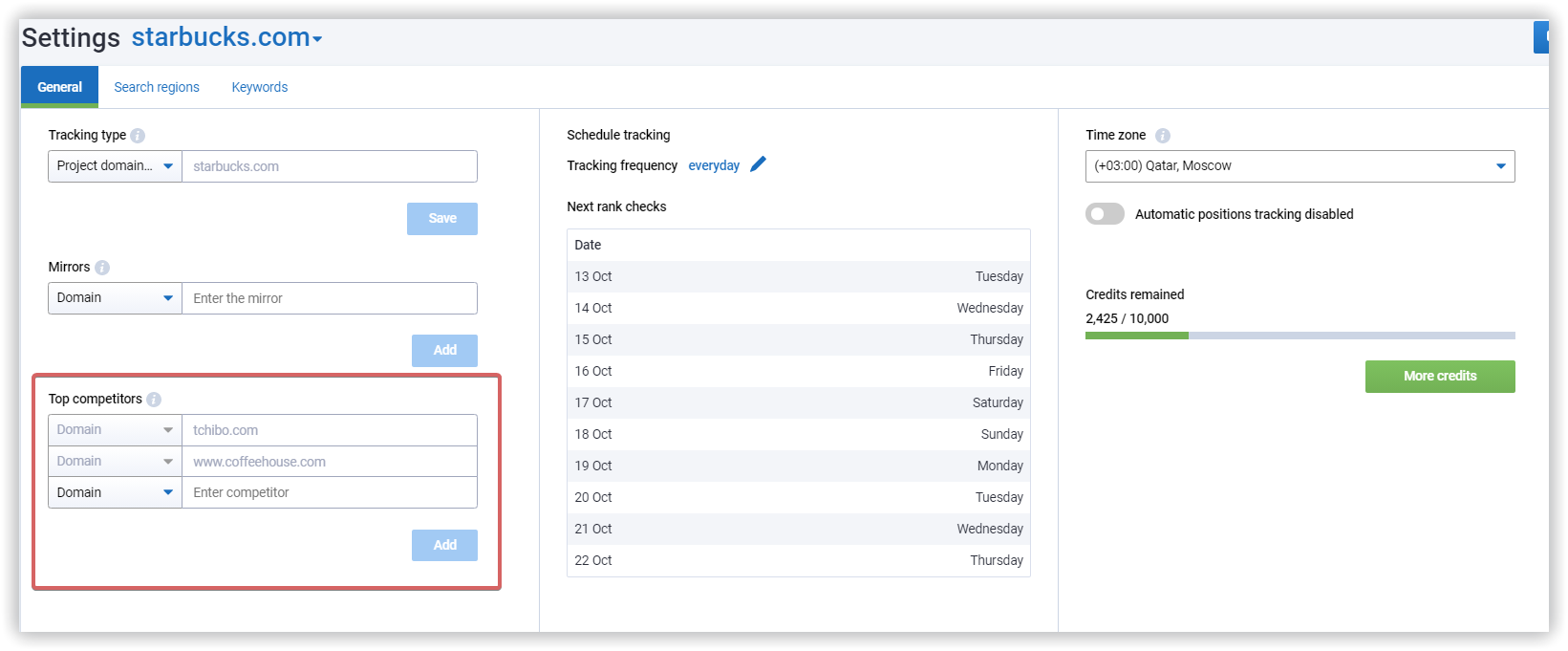Screen dimensions: 1568x651
Task: Click the www.coffeehouse.com competitor field
Action: pos(330,462)
